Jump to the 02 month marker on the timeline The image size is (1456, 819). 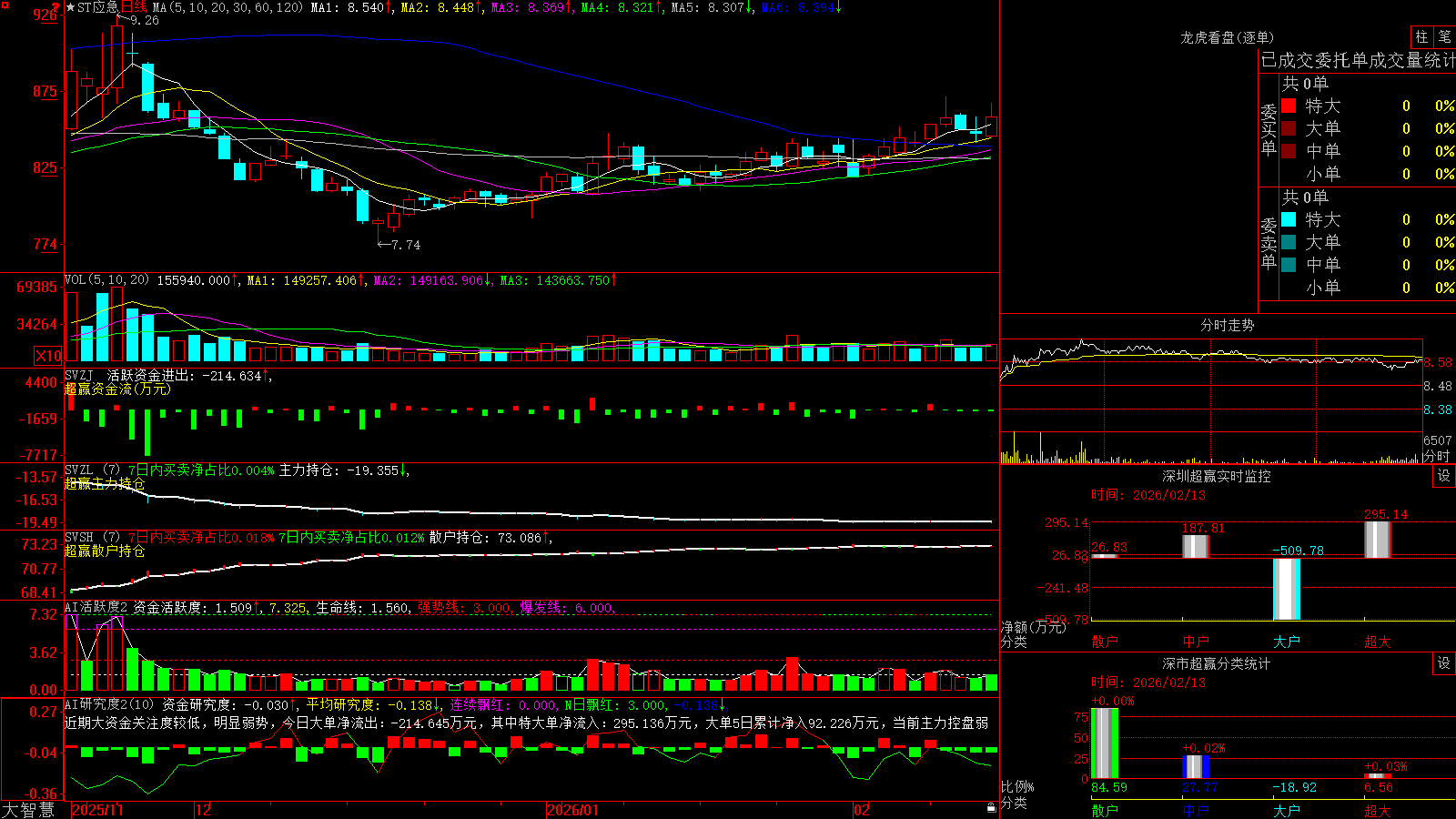tap(862, 810)
